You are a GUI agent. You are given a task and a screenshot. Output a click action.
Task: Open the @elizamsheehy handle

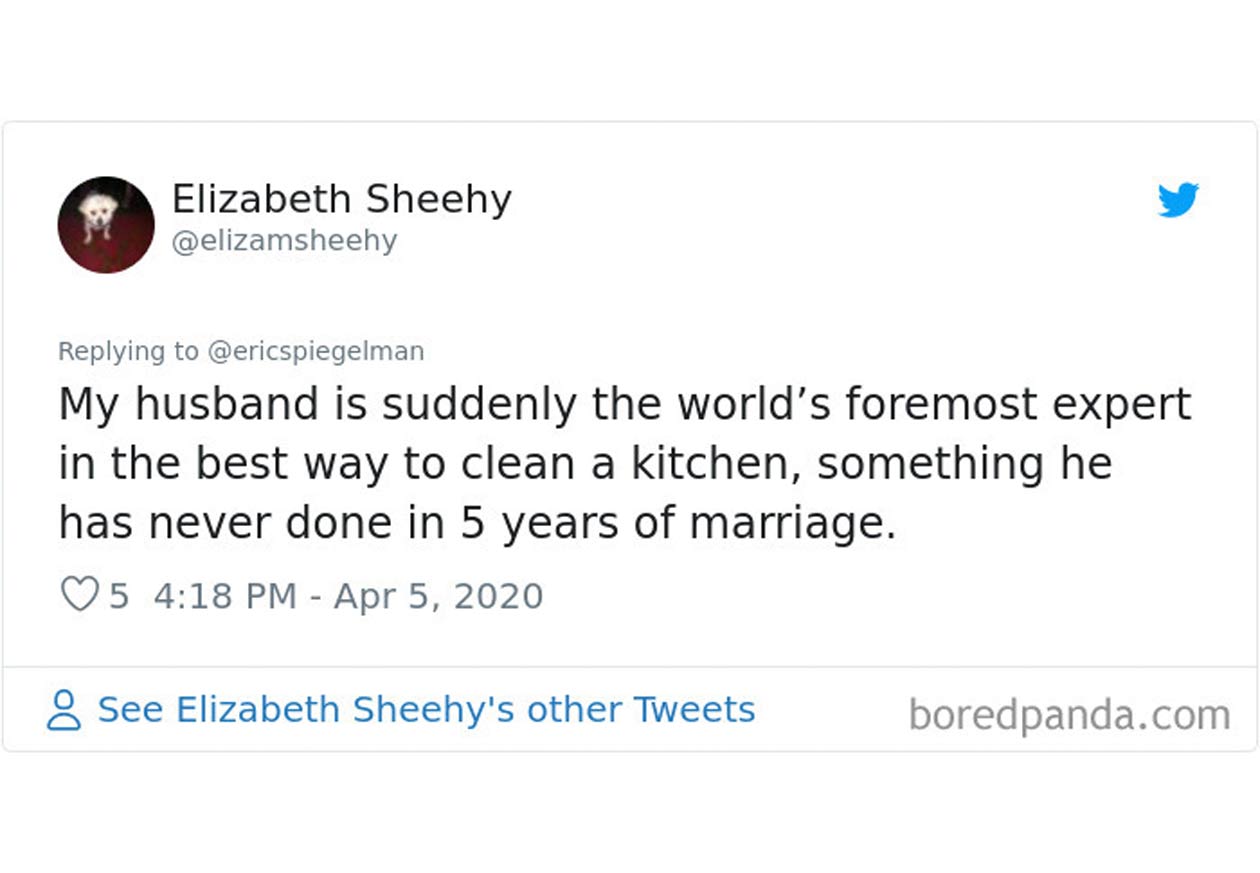[284, 241]
